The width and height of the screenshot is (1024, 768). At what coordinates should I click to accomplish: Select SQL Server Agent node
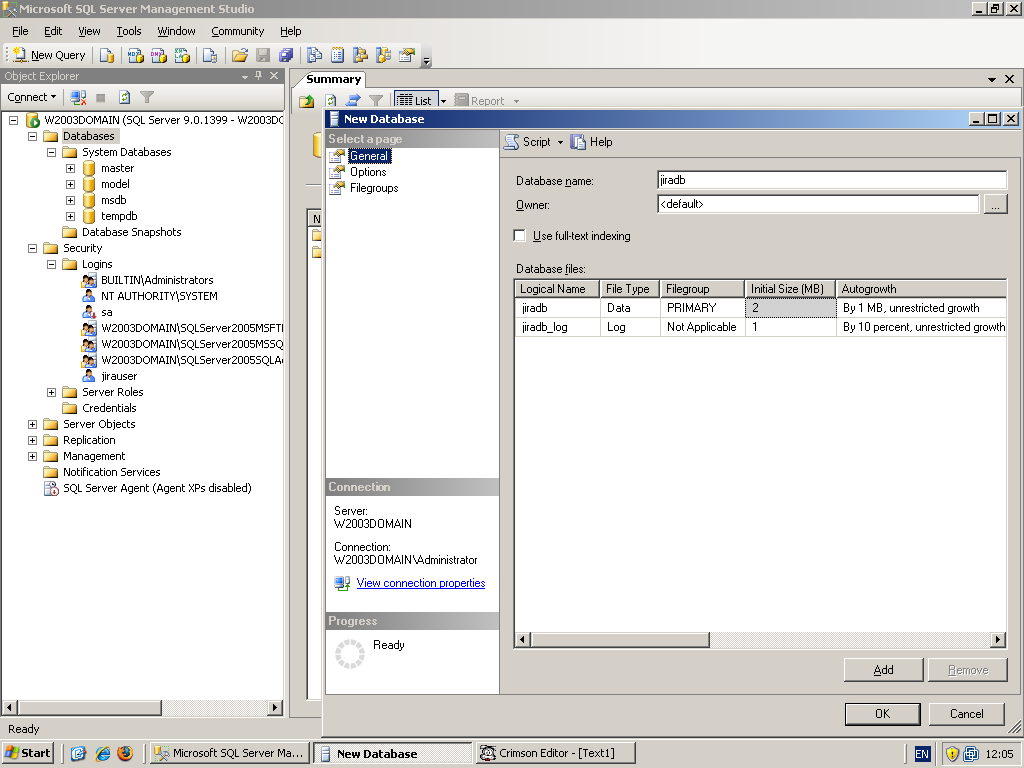[157, 488]
